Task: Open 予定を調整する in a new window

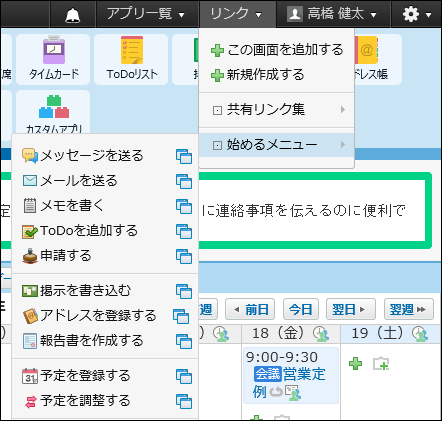Action: 184,401
